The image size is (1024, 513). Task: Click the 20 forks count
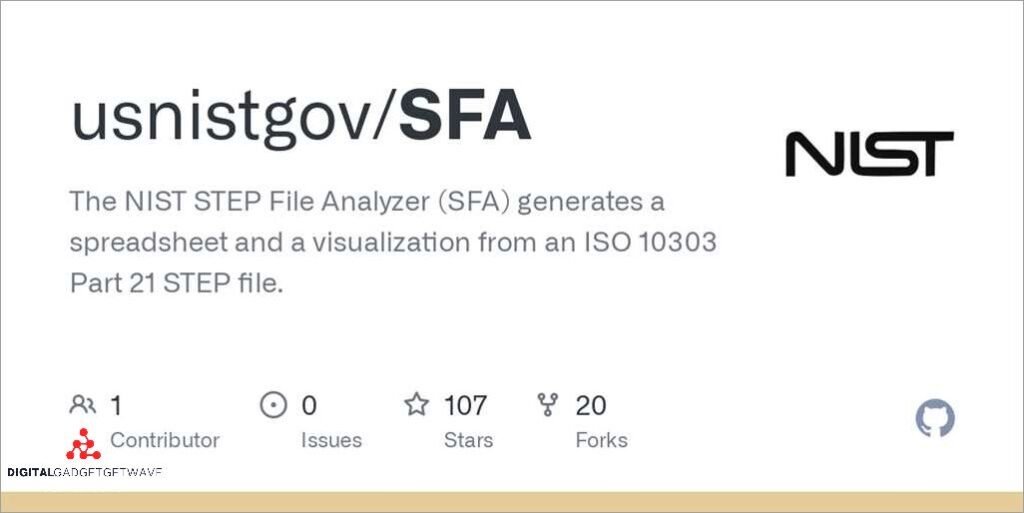click(x=591, y=405)
